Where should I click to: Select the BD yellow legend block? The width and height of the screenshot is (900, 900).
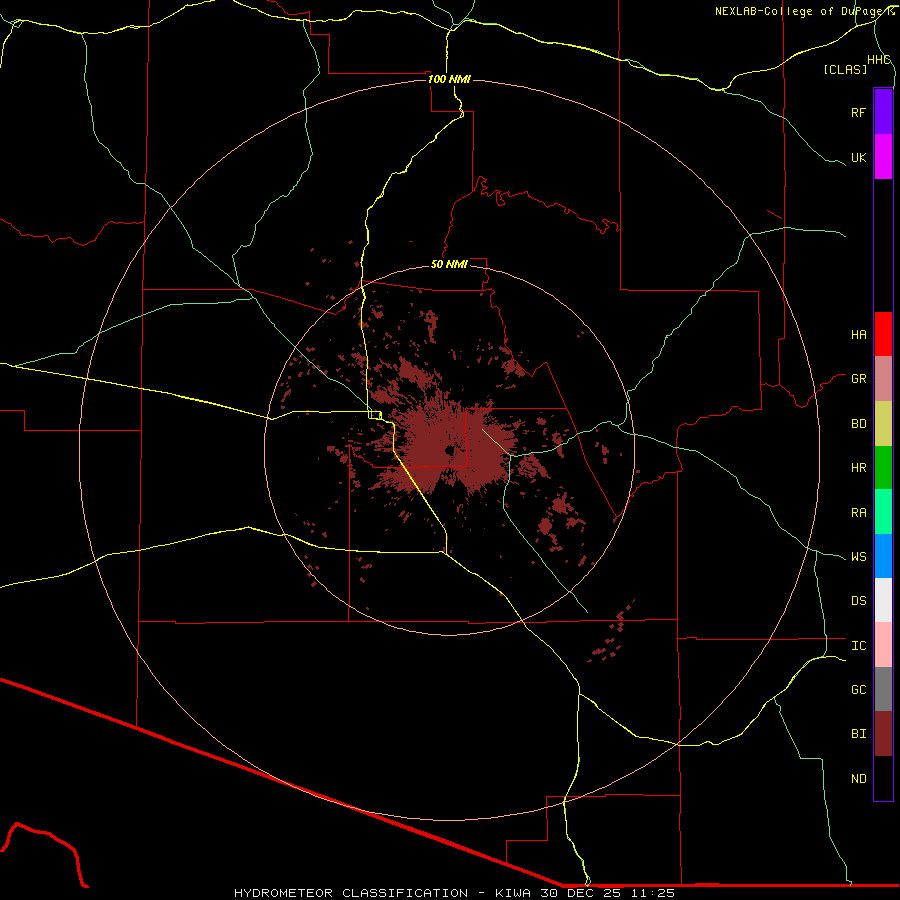pyautogui.click(x=883, y=424)
